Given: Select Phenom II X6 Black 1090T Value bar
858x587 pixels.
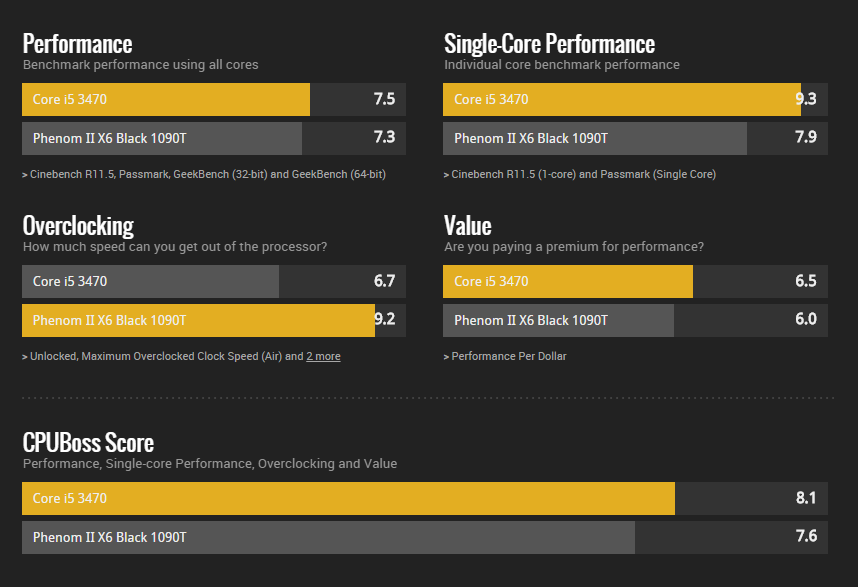Looking at the screenshot, I should point(635,321).
